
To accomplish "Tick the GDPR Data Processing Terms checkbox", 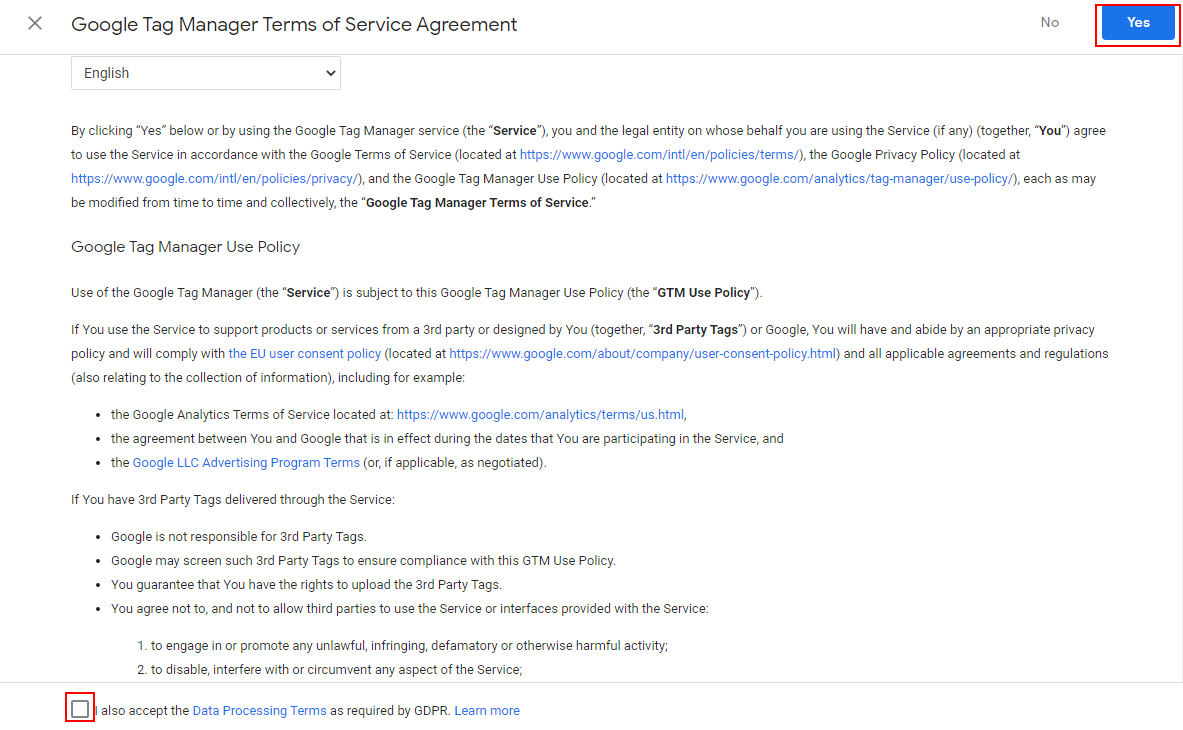I will [x=80, y=709].
